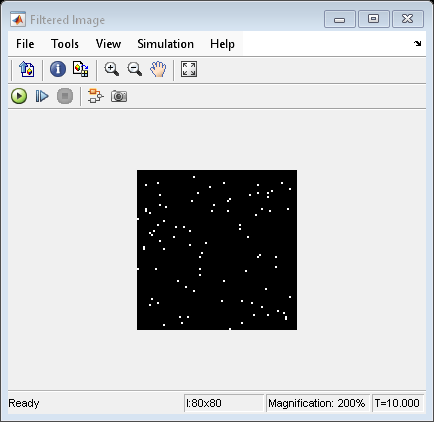Select the Zoom In magnifier tool
This screenshot has width=434, height=422.
(x=111, y=69)
